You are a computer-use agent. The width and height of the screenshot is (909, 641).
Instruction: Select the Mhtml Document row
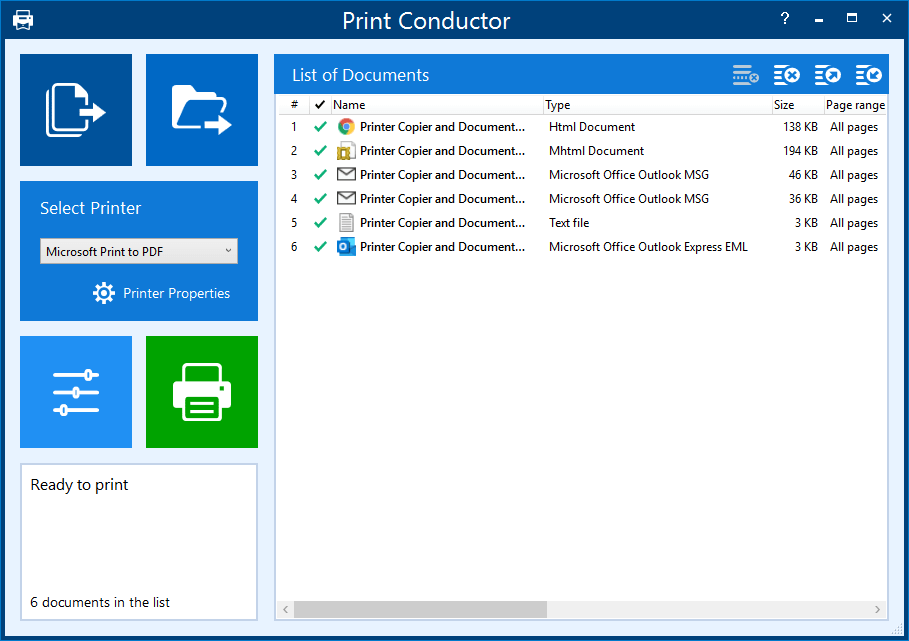coord(596,151)
